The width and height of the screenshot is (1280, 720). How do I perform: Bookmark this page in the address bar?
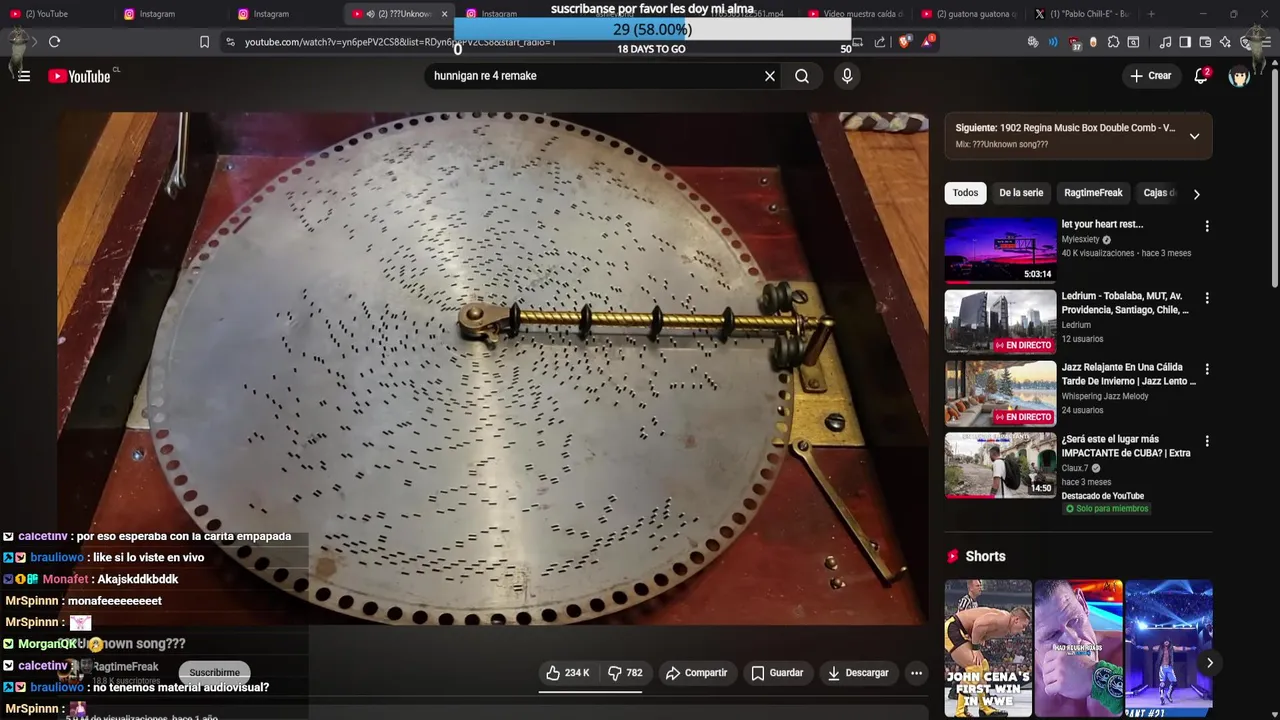coord(204,42)
